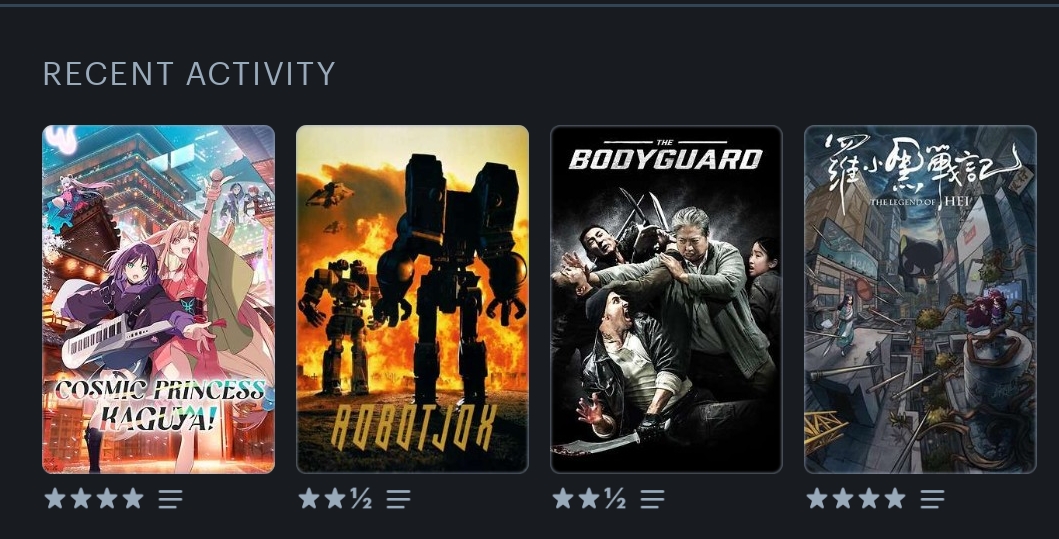1059x539 pixels.
Task: Open the review icon beneath The Legend of Hei
Action: click(x=932, y=499)
